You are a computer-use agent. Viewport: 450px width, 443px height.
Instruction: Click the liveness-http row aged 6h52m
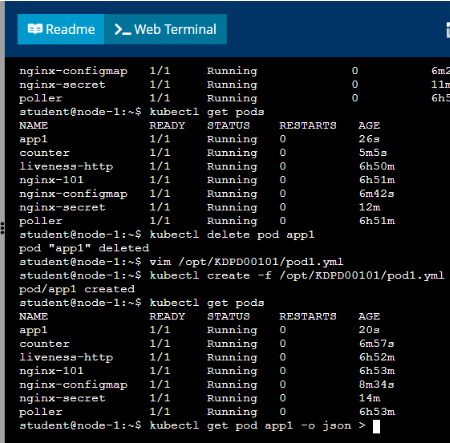(207, 357)
